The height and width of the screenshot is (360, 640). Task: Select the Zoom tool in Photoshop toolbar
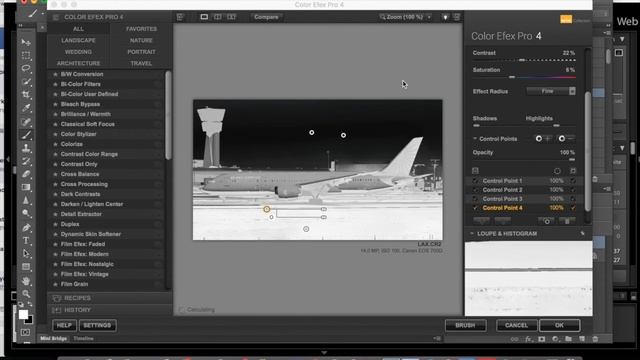coord(26,293)
